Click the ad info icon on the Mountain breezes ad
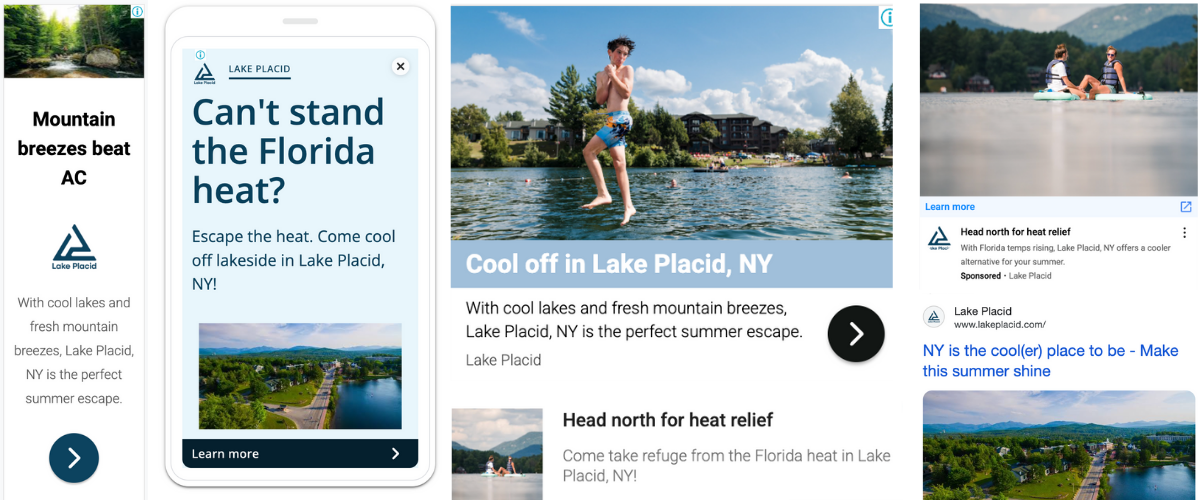The image size is (1200, 500). pyautogui.click(x=137, y=12)
